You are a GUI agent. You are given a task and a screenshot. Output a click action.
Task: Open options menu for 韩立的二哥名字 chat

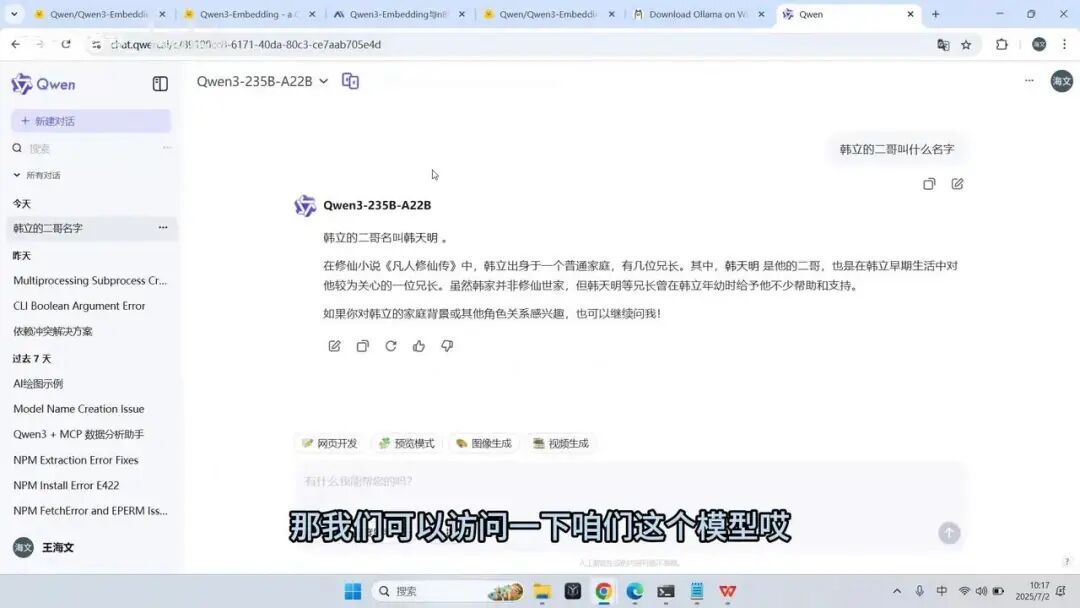163,227
